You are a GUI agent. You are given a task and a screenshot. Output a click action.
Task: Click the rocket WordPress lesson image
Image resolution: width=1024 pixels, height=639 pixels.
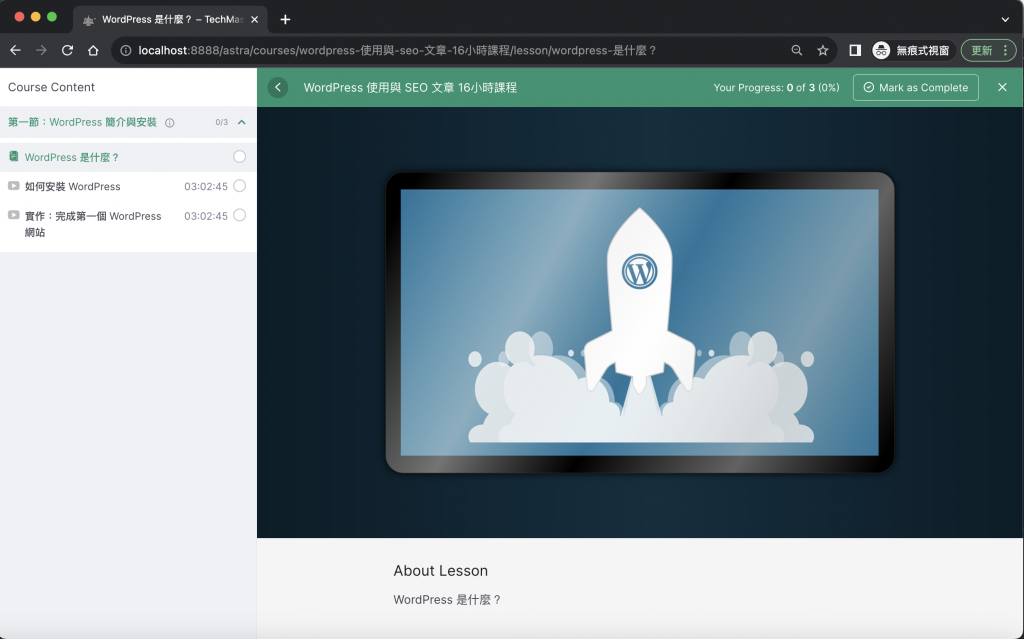pos(640,322)
